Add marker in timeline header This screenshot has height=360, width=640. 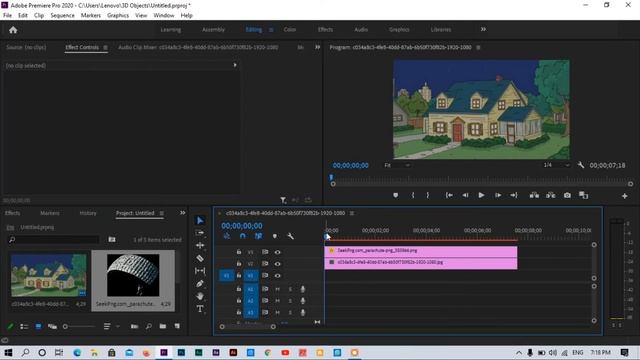tap(275, 236)
